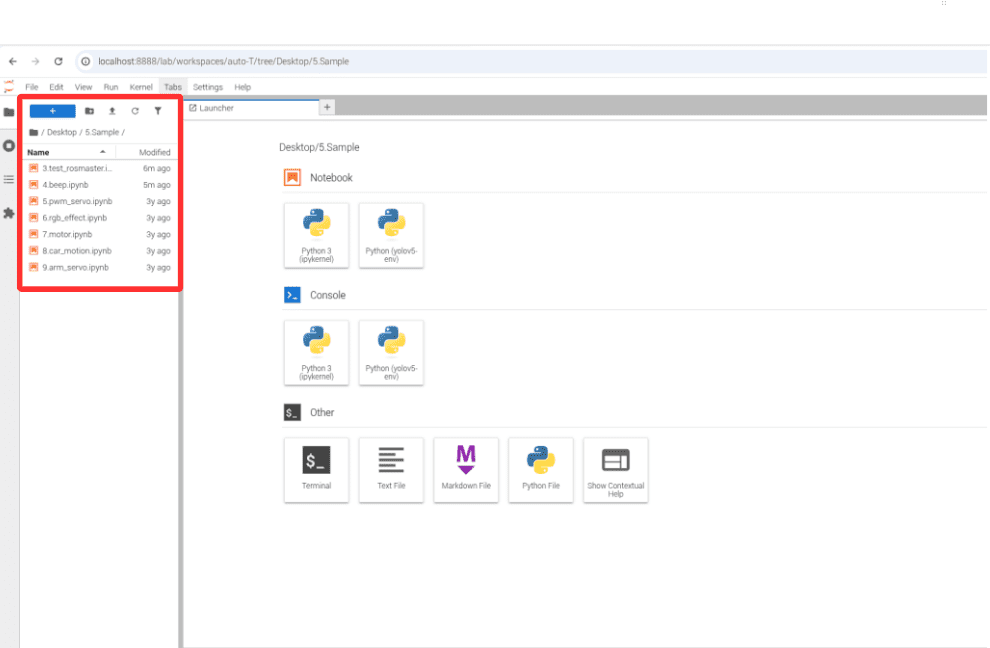Click the blue New Launcher plus button
Viewport: 990px width, 648px height.
pyautogui.click(x=52, y=111)
